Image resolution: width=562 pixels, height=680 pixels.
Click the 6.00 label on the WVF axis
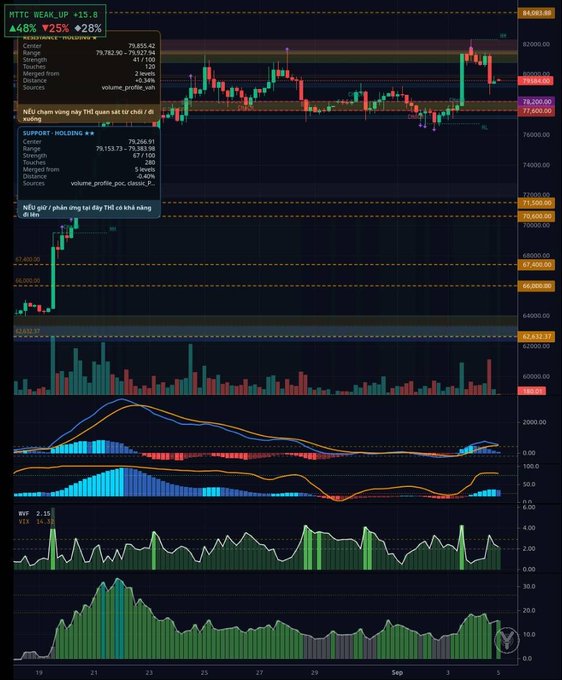(529, 507)
